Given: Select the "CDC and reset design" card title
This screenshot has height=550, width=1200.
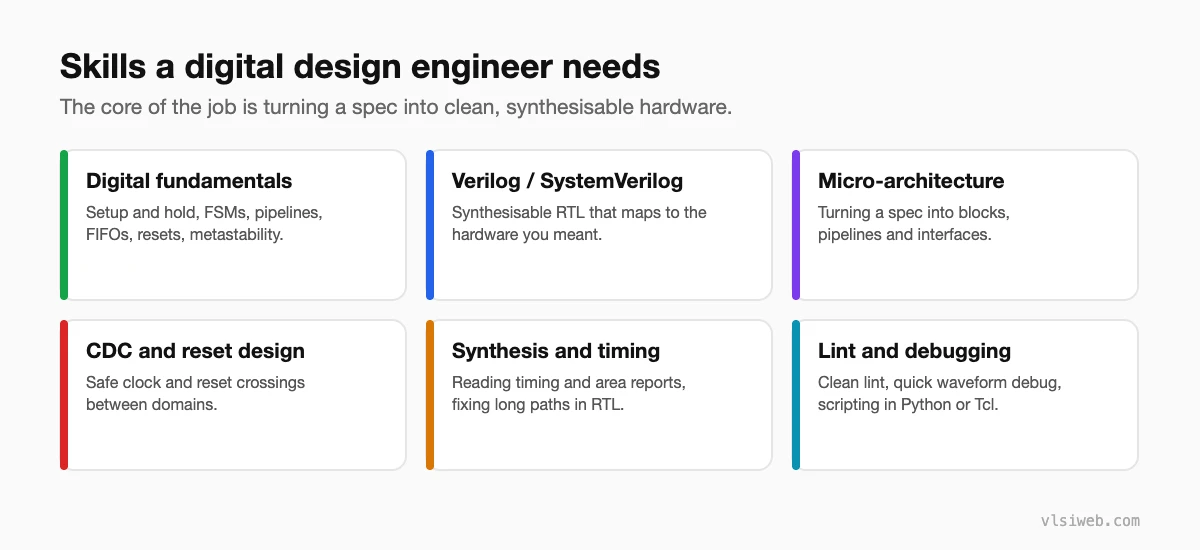Looking at the screenshot, I should [195, 351].
